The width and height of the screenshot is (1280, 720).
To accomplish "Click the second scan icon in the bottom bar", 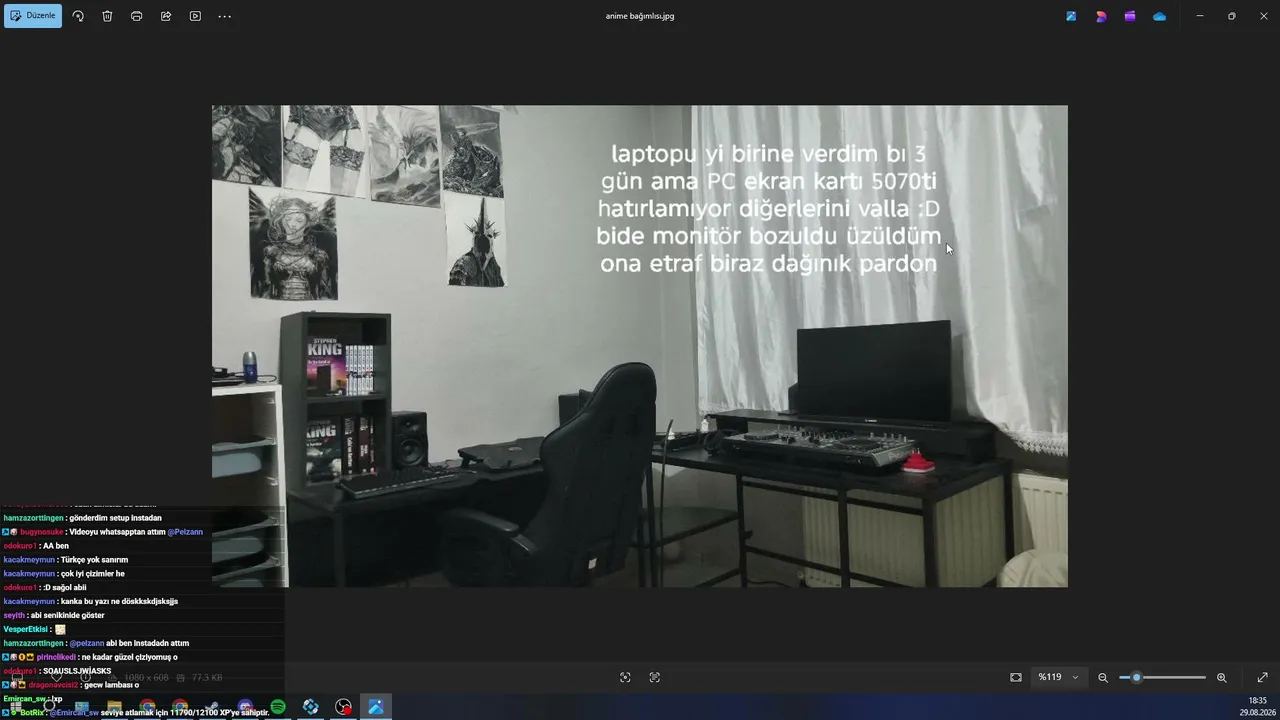I will pos(655,677).
